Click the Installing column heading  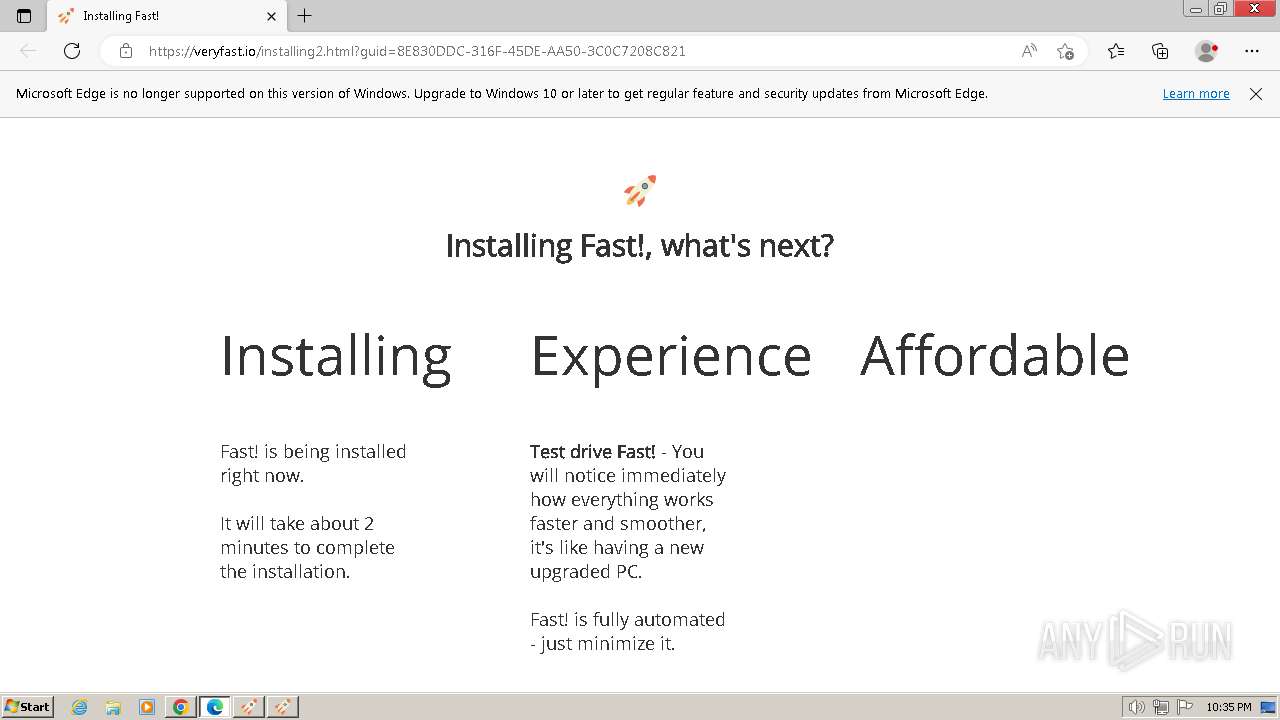(x=336, y=357)
